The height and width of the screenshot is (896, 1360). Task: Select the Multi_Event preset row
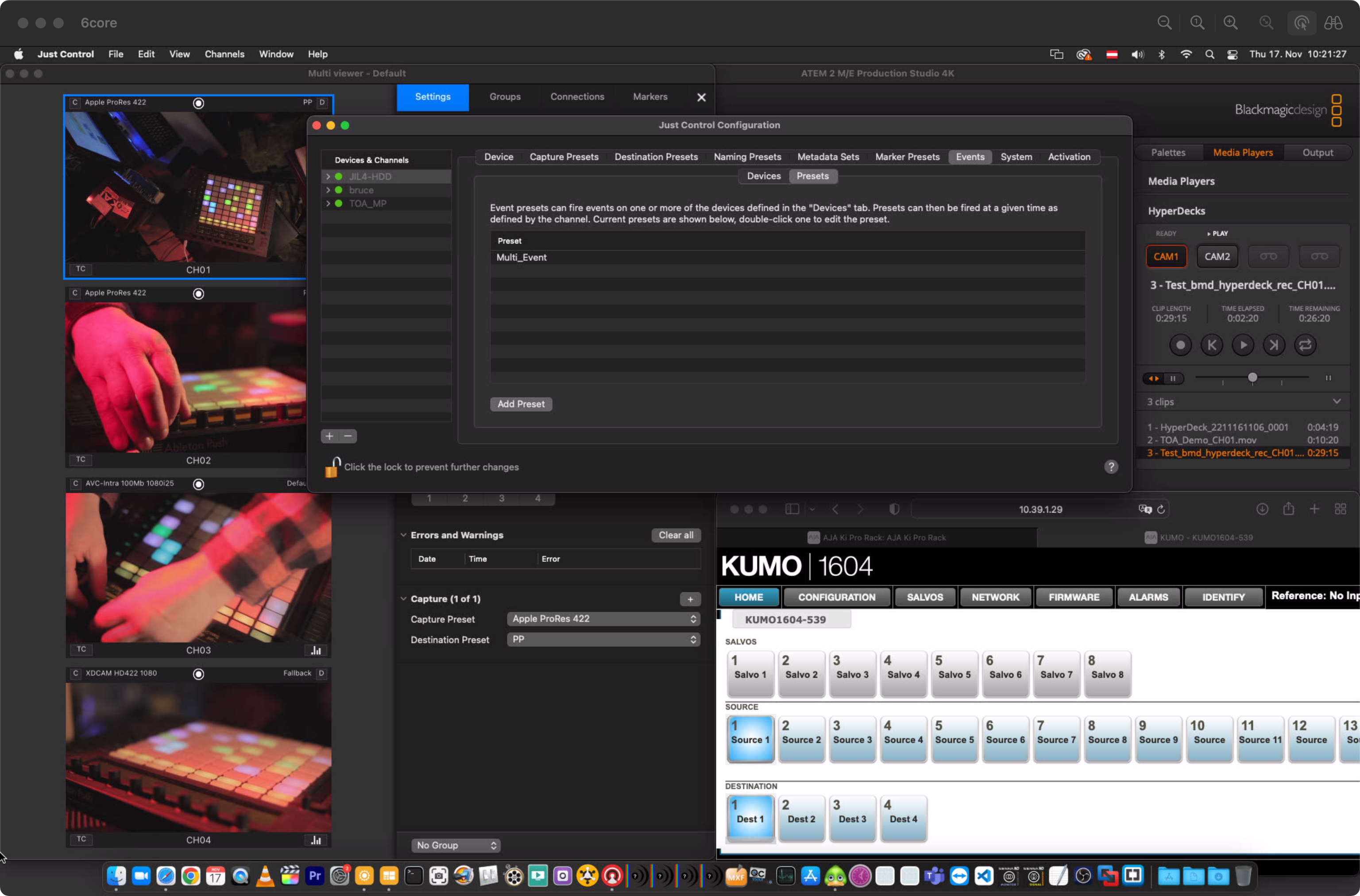click(788, 258)
